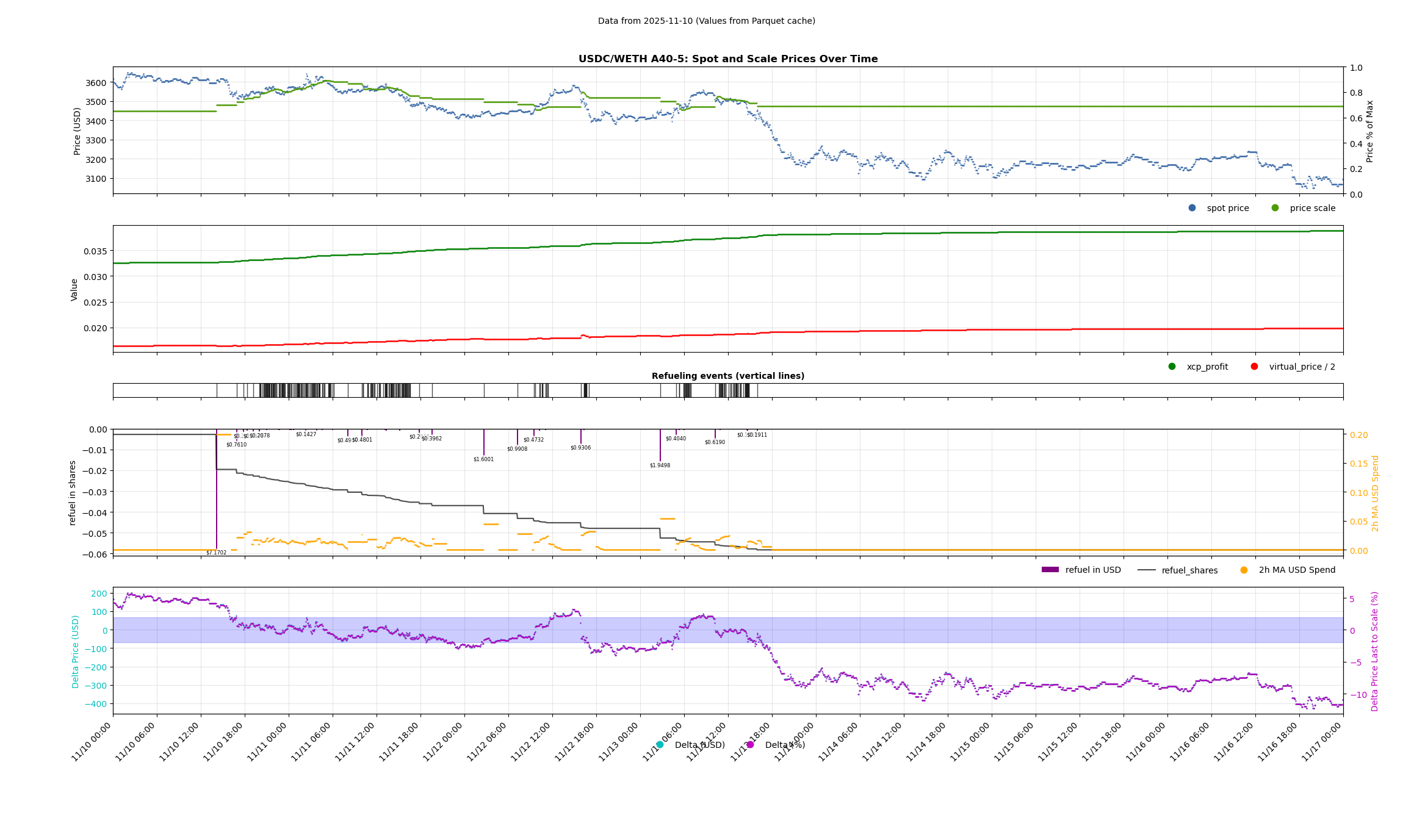Image resolution: width=1414 pixels, height=840 pixels.
Task: Click the refuel_shares legend line sample
Action: click(1146, 570)
